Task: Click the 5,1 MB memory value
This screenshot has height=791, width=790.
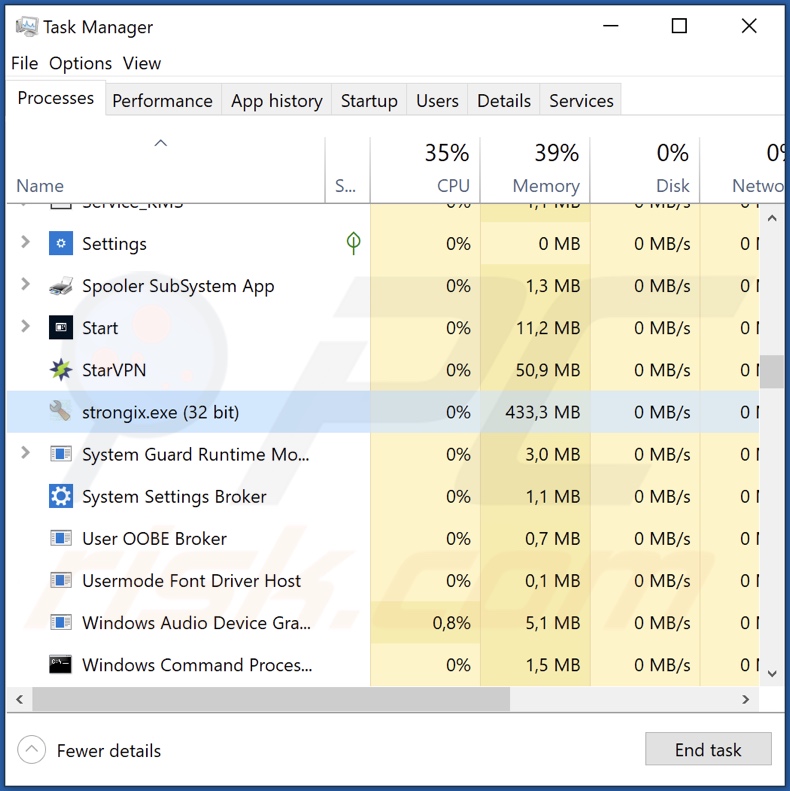Action: (x=553, y=623)
